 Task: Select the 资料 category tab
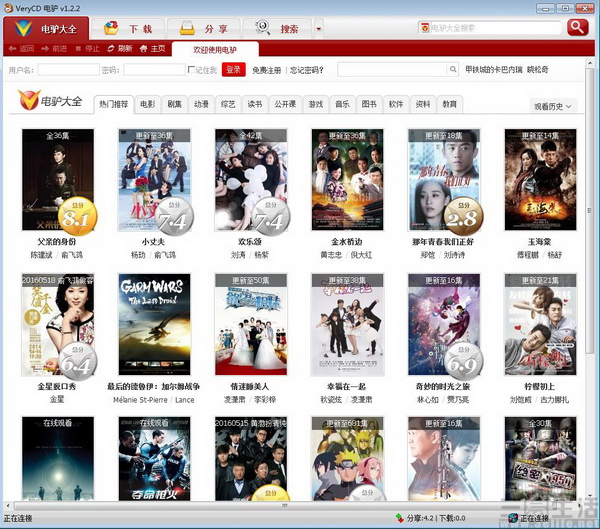(423, 104)
